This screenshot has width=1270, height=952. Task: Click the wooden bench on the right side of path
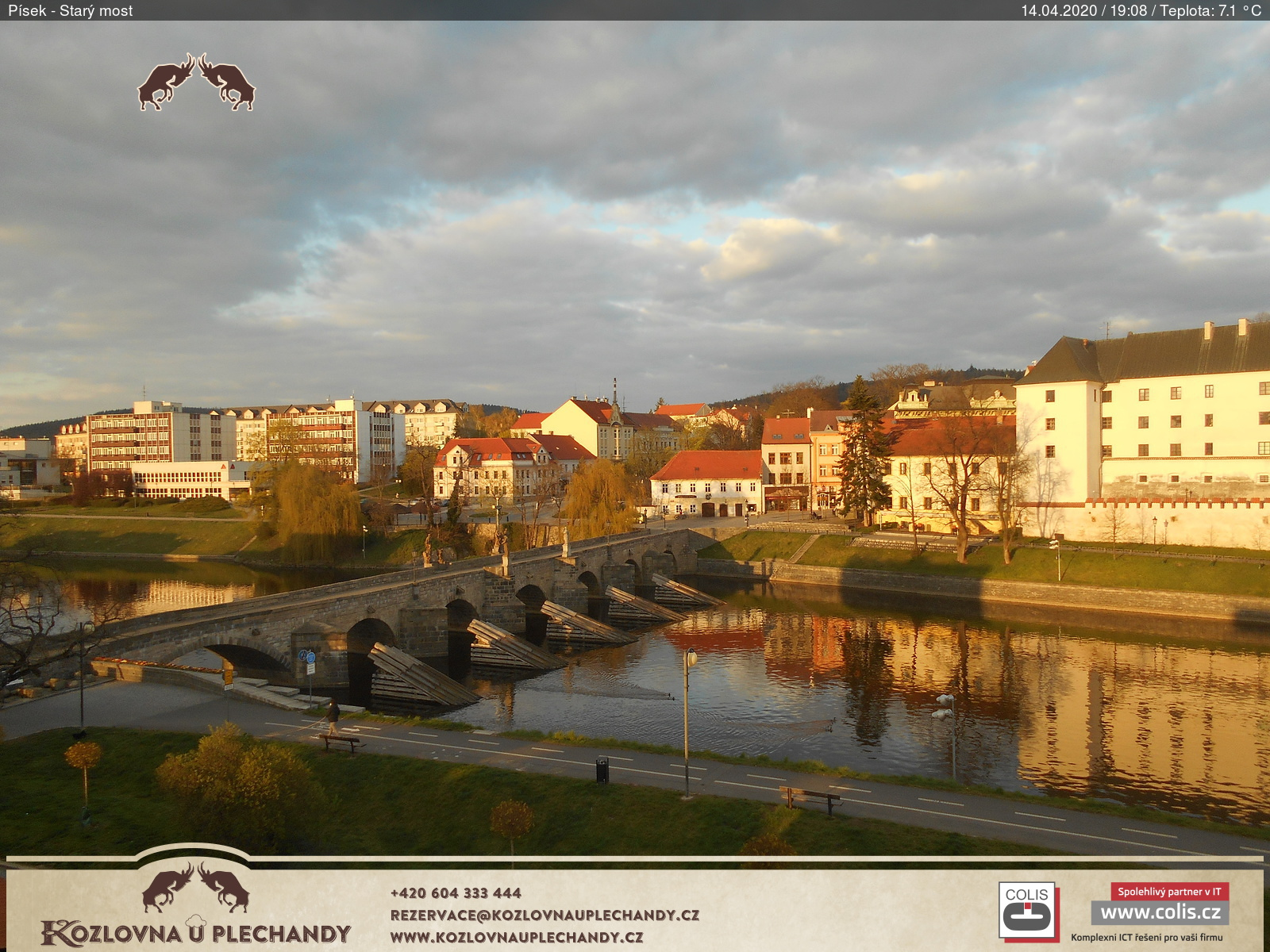[x=810, y=797]
